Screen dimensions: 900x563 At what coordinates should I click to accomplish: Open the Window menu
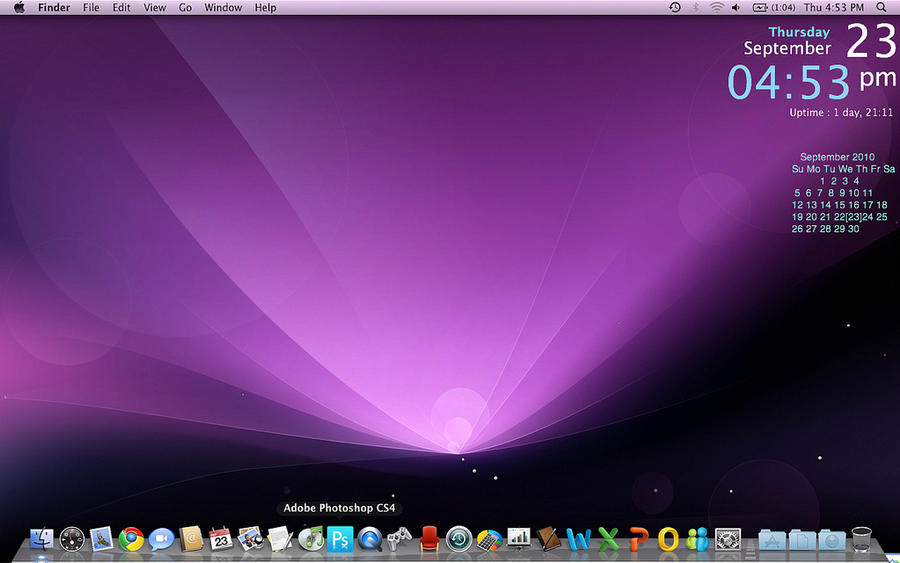(x=223, y=7)
